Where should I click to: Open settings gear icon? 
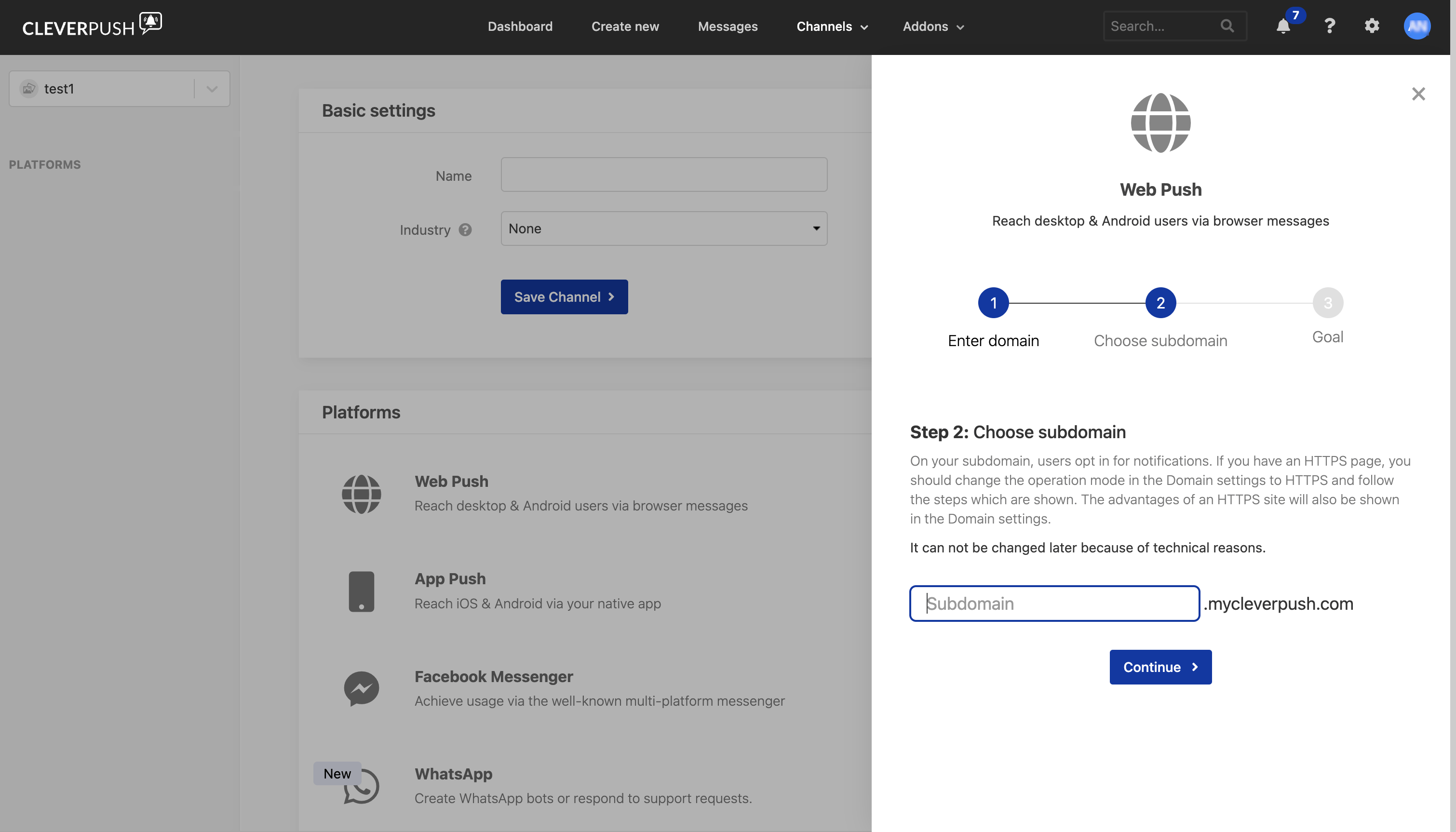click(1372, 26)
